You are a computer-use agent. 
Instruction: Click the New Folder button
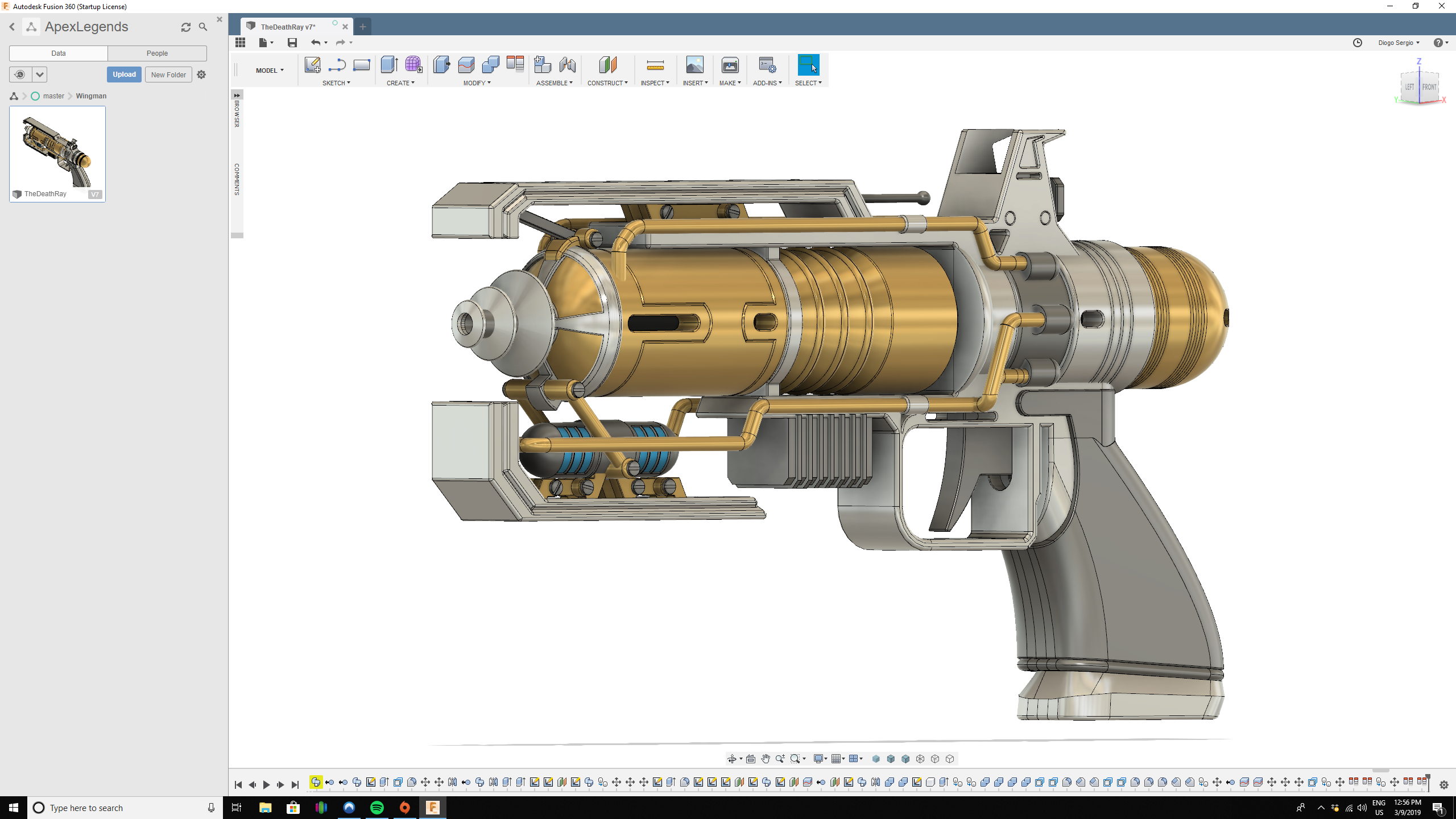tap(168, 75)
